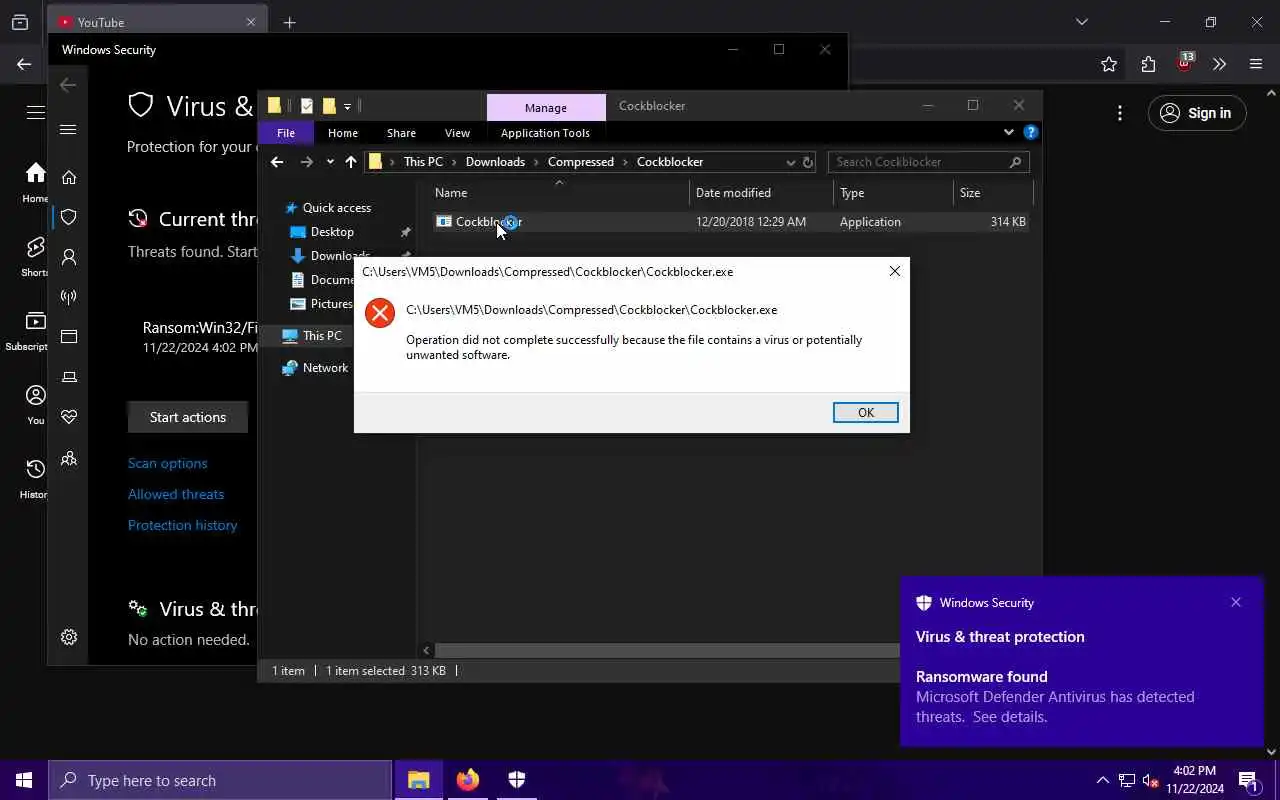Image resolution: width=1280 pixels, height=800 pixels.
Task: Click the Start actions button
Action: tap(188, 417)
